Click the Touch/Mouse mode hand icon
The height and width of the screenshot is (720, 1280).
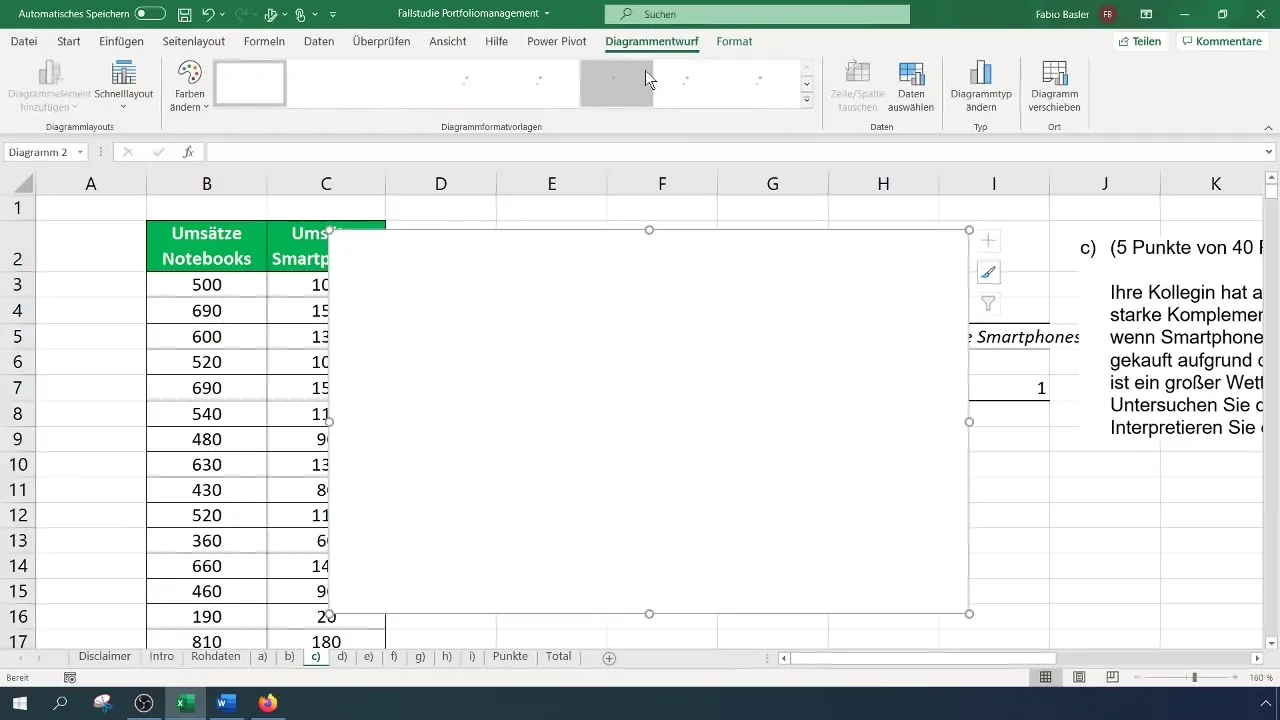click(x=299, y=14)
